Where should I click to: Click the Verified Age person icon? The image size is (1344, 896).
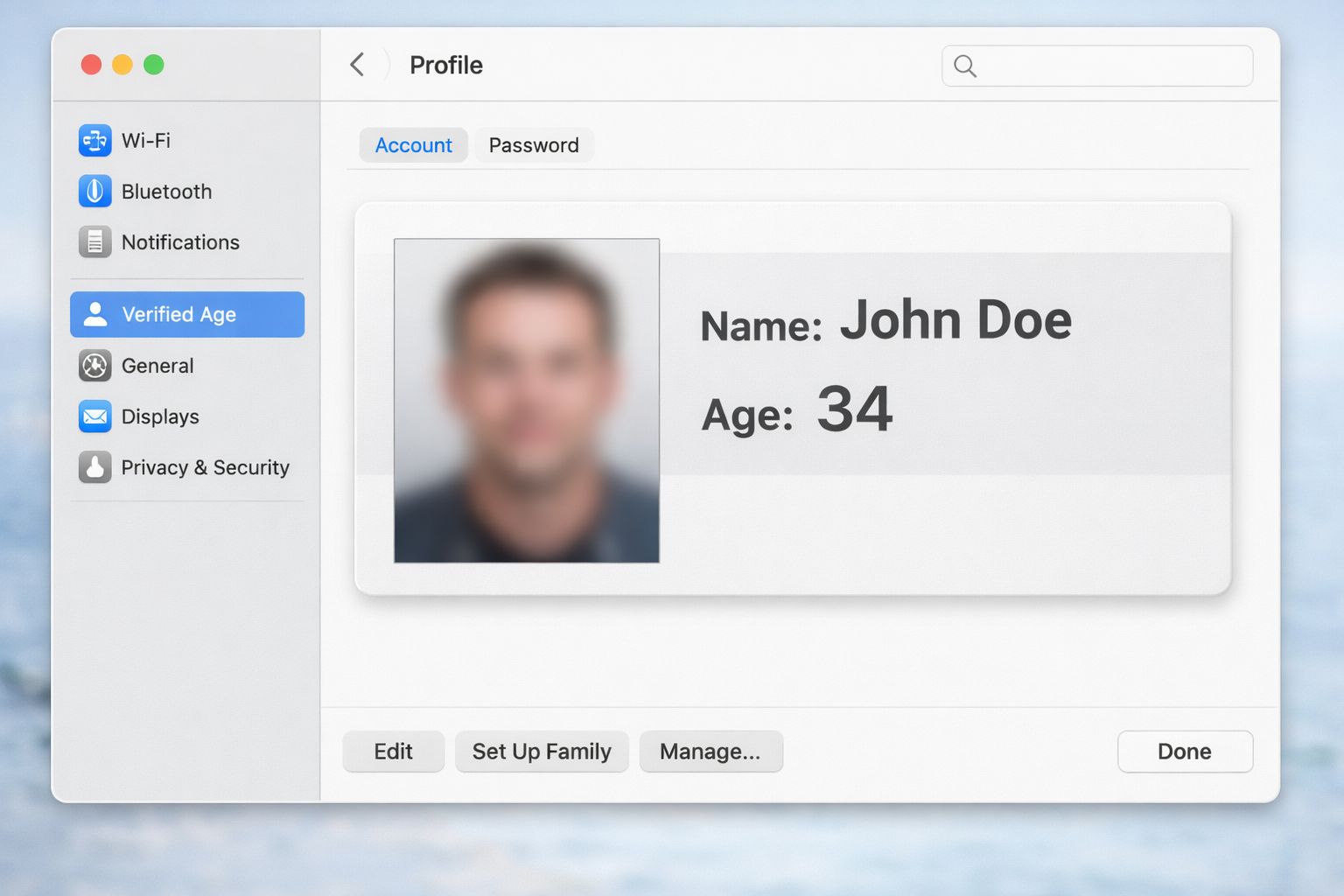coord(95,314)
